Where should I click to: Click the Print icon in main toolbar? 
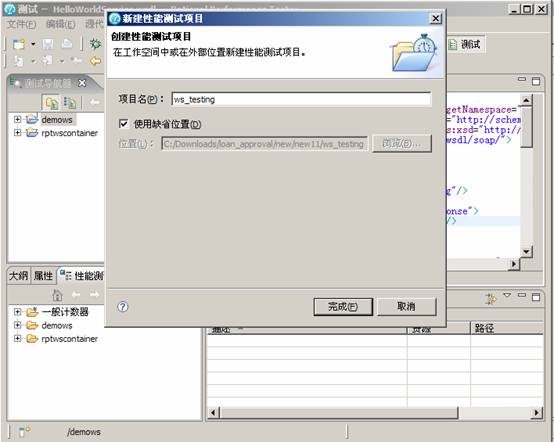coord(67,44)
